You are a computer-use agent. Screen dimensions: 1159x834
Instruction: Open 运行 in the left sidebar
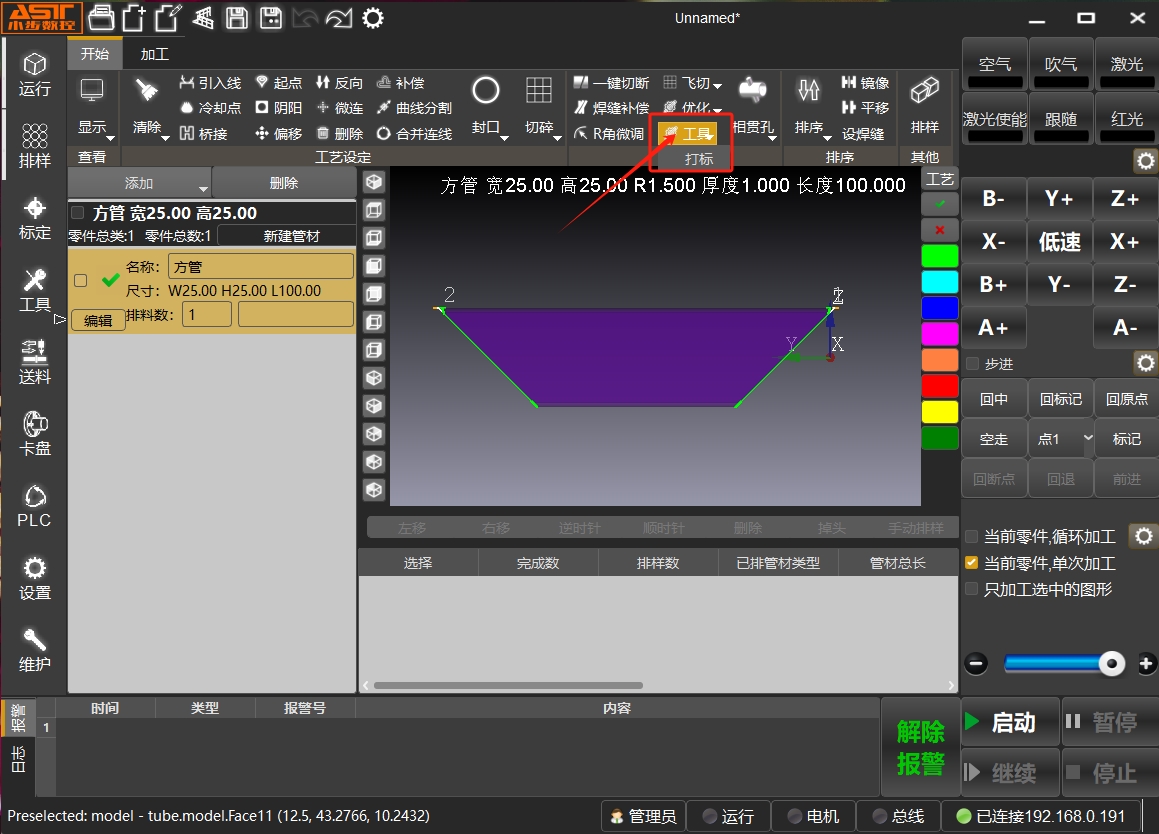(x=35, y=75)
